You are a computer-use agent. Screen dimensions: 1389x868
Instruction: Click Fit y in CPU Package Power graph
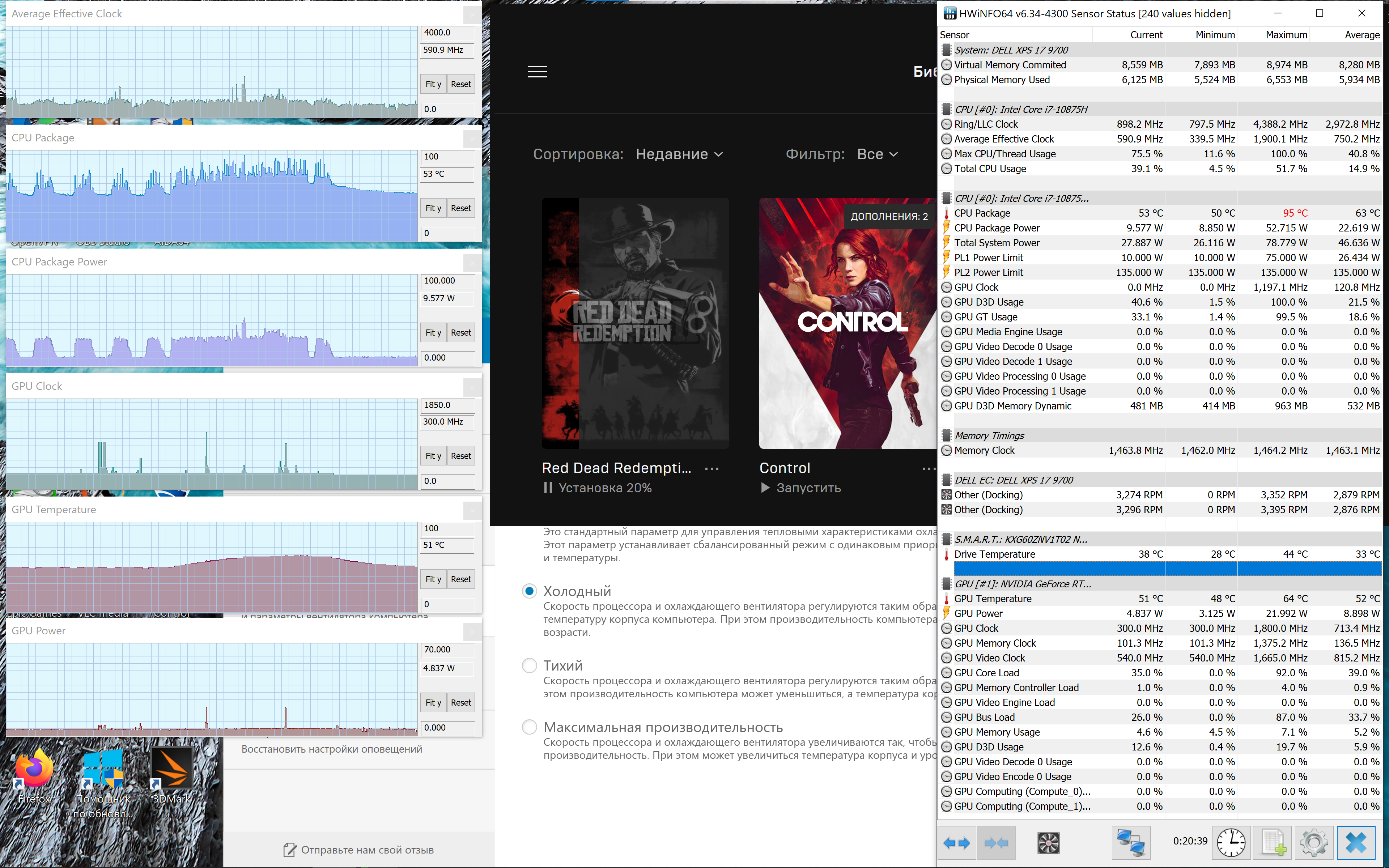coord(433,333)
